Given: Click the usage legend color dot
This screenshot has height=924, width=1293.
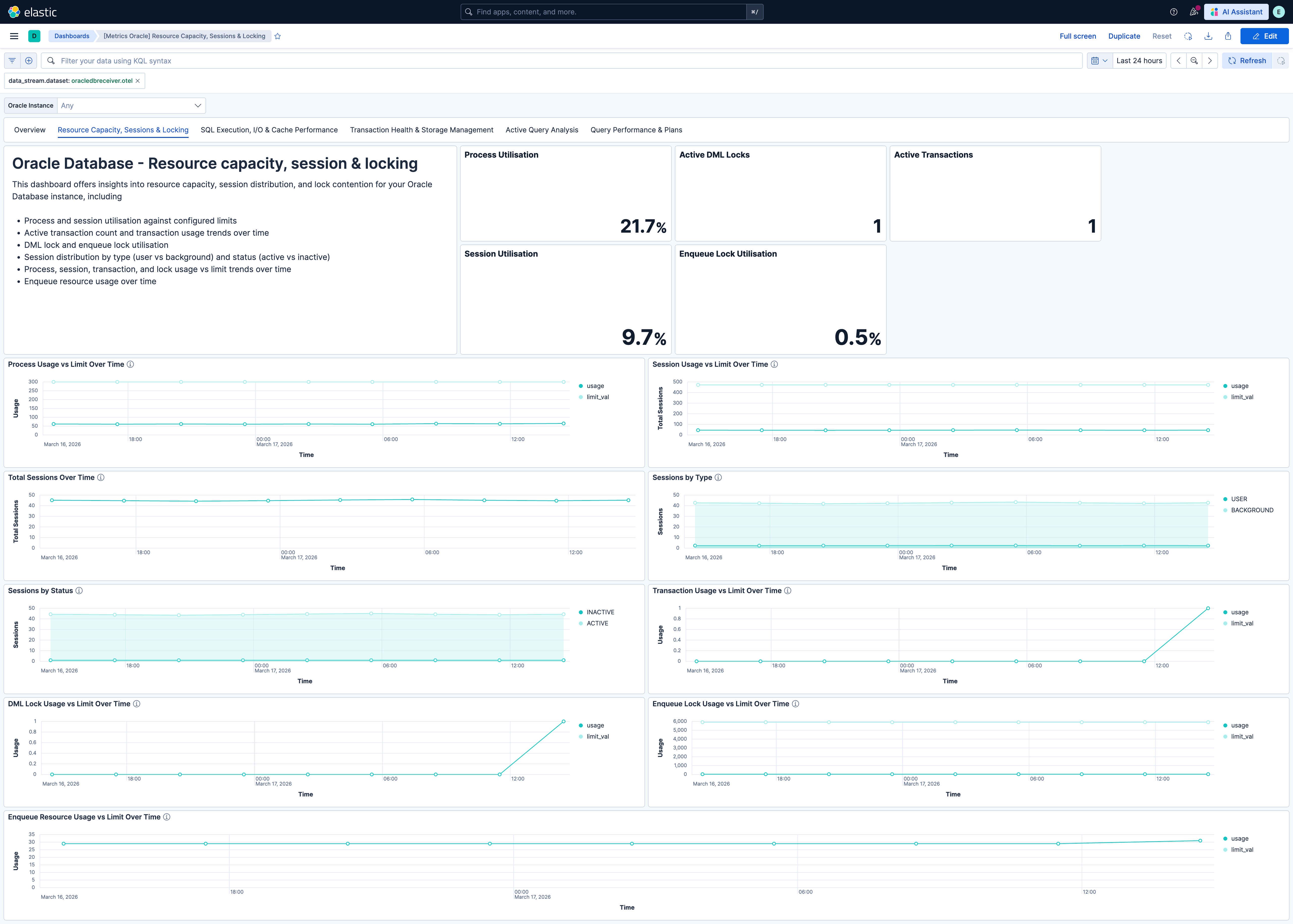Looking at the screenshot, I should click(581, 386).
